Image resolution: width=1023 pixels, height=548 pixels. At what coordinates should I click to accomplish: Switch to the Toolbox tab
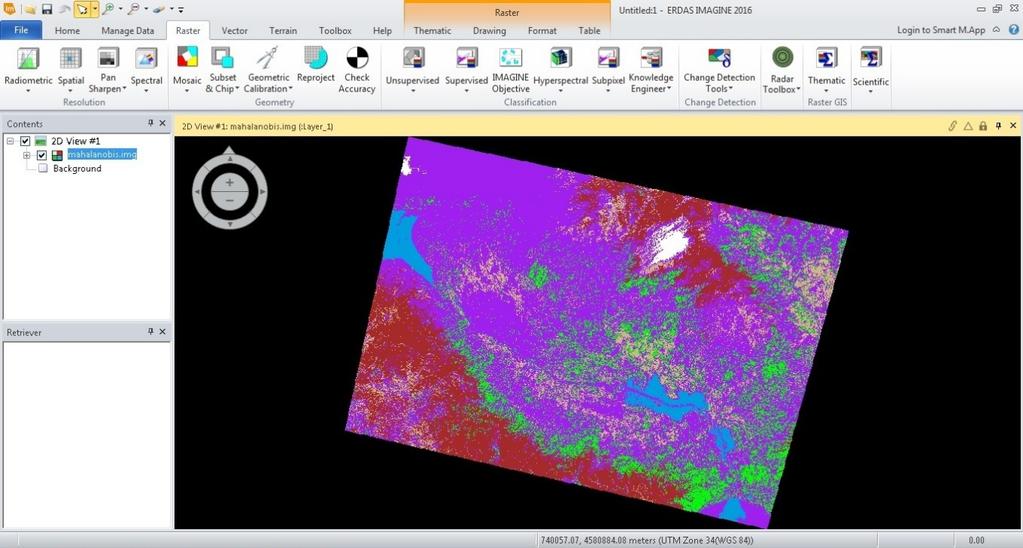point(335,31)
